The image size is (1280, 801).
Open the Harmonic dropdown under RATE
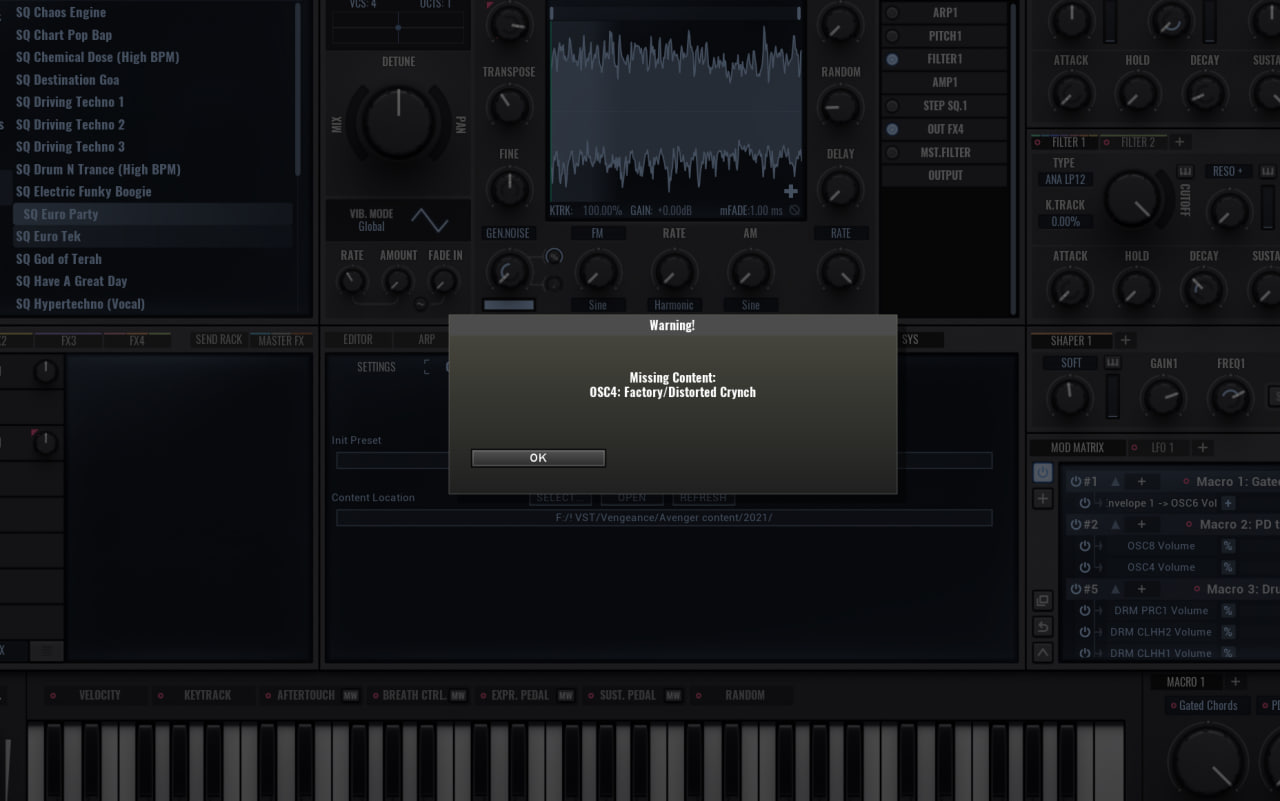(x=674, y=305)
